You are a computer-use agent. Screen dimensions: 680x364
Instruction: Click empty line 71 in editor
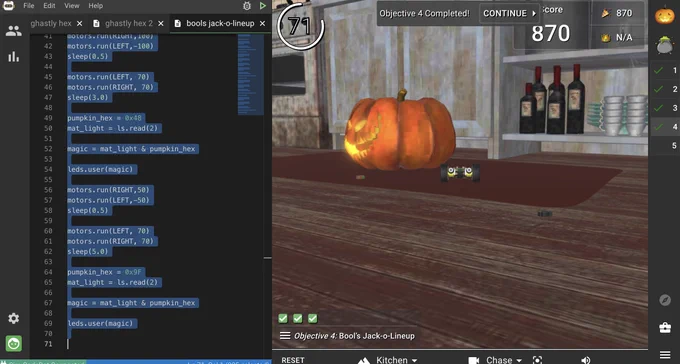tap(165, 344)
